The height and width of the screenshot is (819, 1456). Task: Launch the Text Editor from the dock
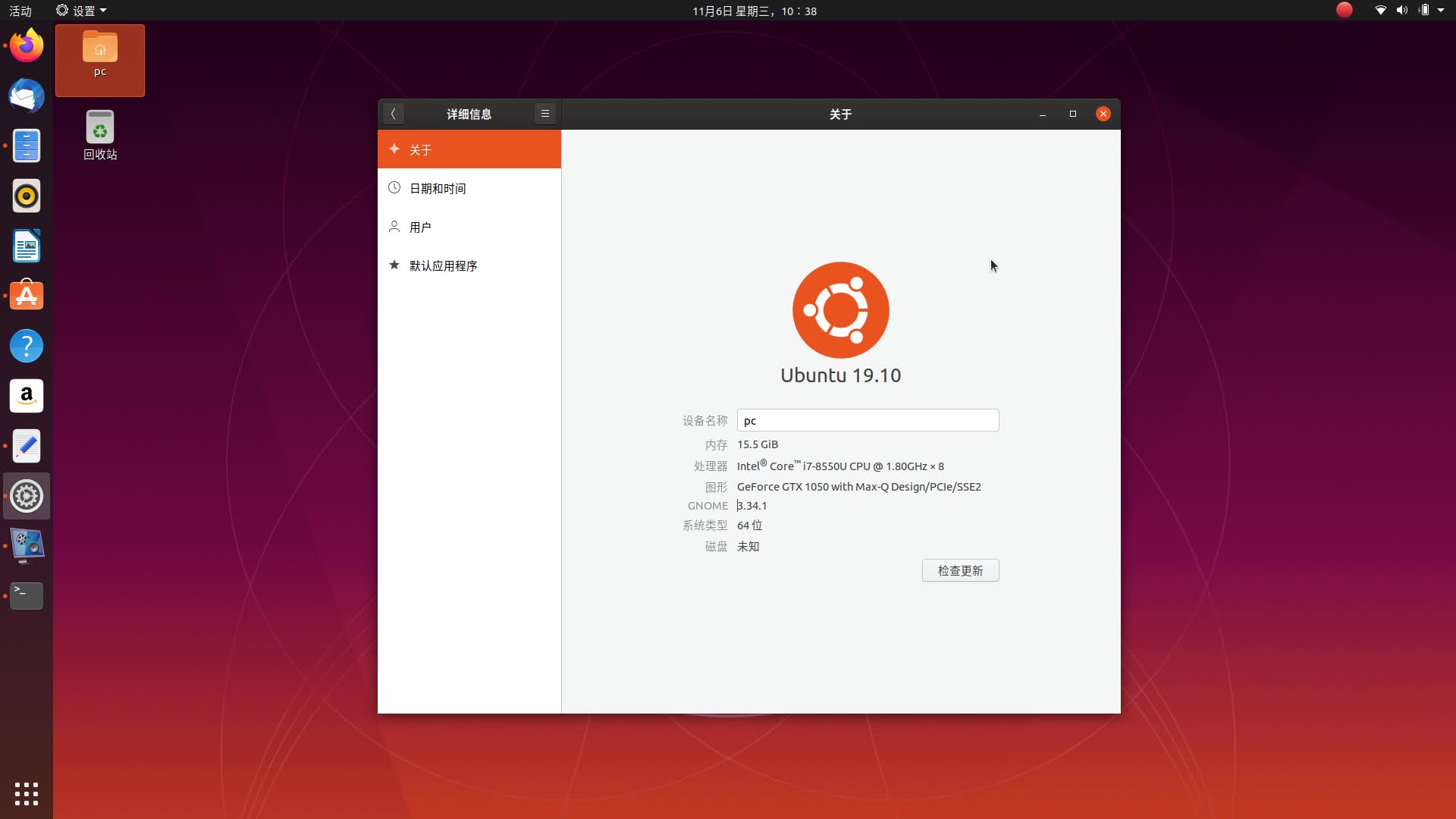coord(27,446)
